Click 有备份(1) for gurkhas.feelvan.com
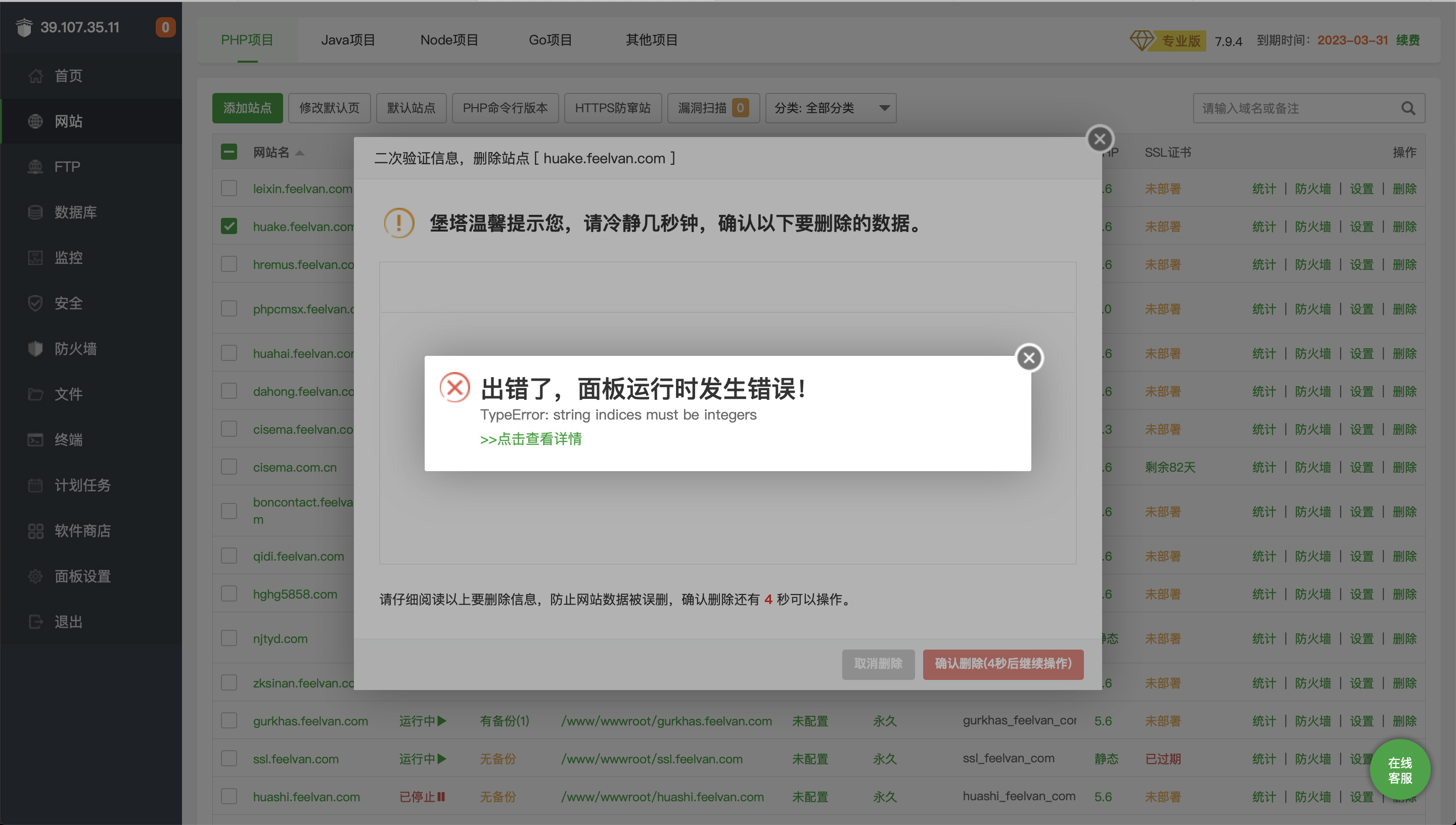 pyautogui.click(x=504, y=721)
